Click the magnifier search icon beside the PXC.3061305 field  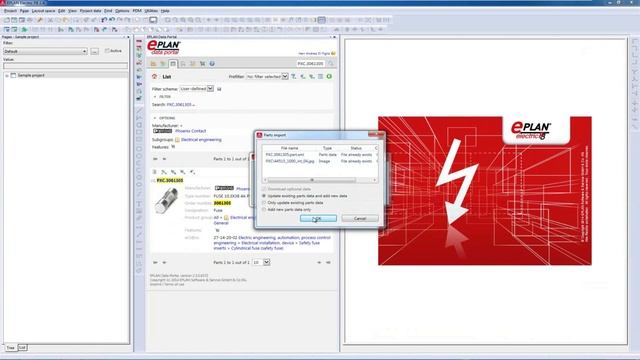pos(331,64)
